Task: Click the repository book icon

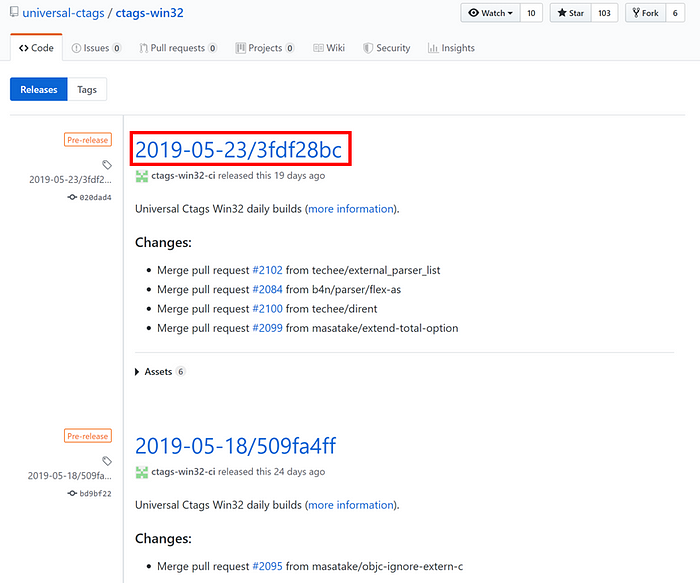Action: pyautogui.click(x=14, y=12)
